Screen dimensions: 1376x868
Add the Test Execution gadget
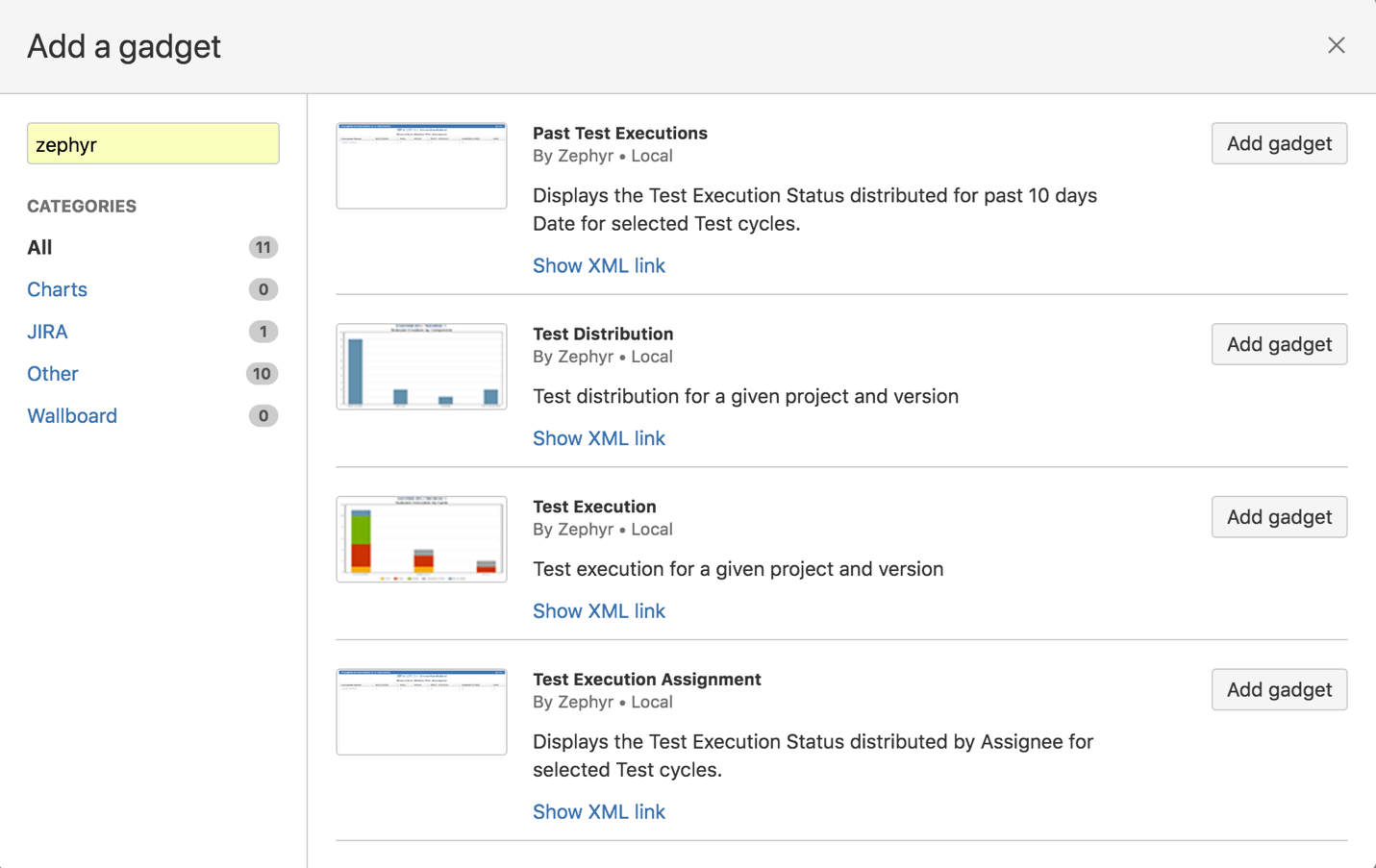click(1278, 517)
